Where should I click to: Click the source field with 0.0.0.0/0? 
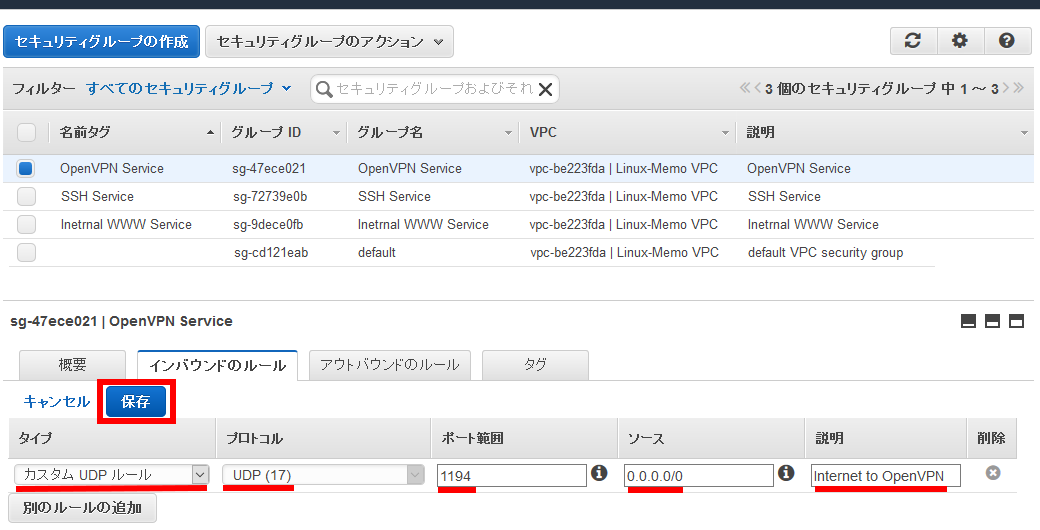pos(698,476)
